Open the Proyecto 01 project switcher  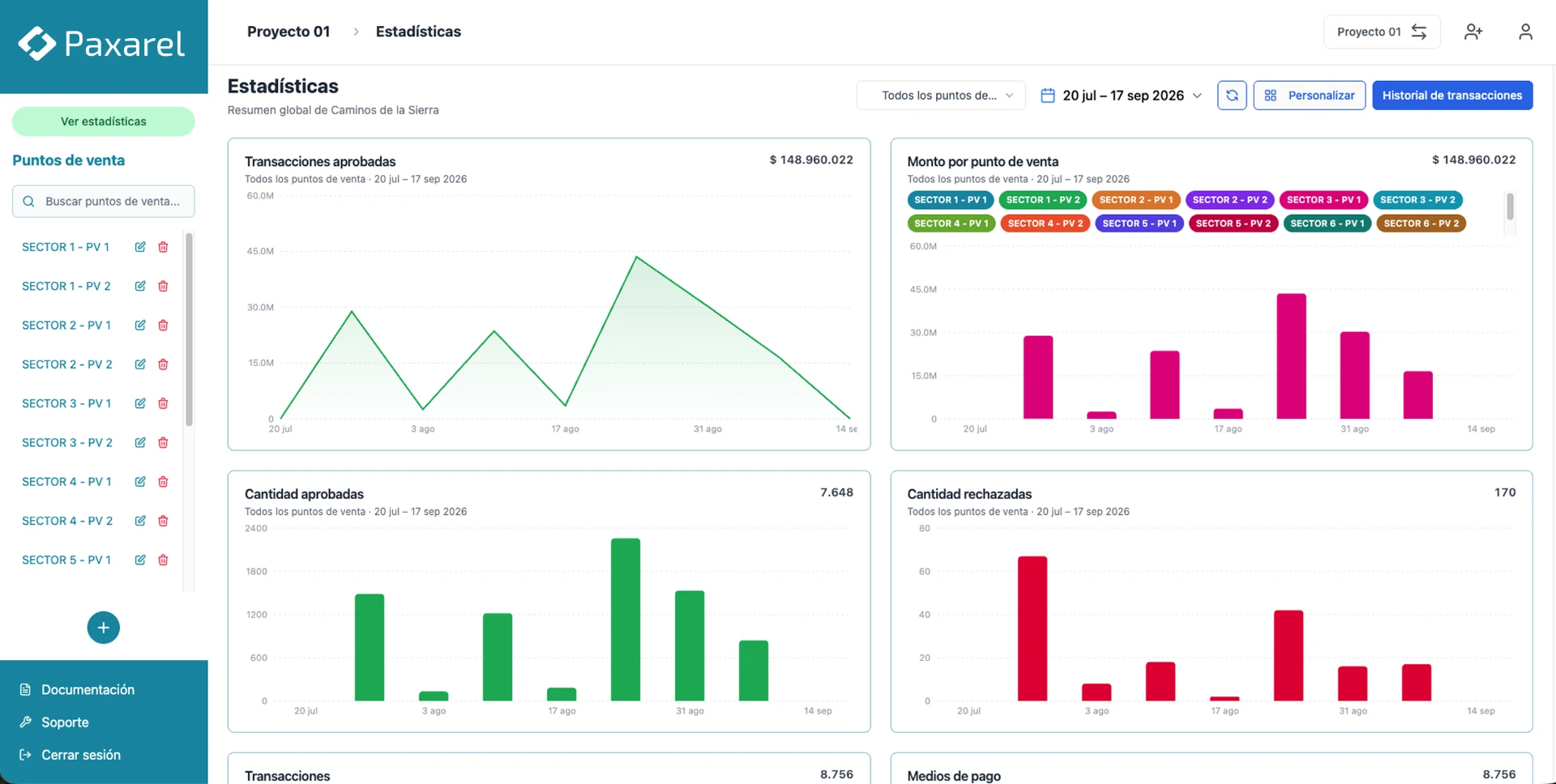[x=1382, y=32]
